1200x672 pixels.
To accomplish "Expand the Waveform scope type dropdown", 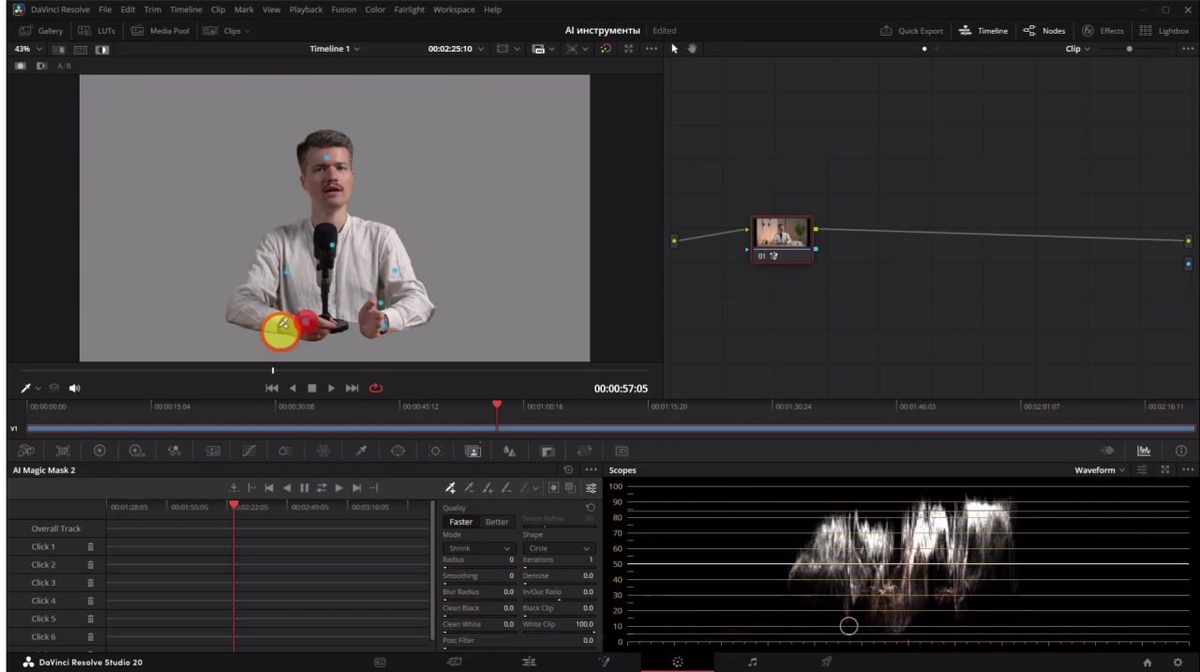I will coord(1100,470).
